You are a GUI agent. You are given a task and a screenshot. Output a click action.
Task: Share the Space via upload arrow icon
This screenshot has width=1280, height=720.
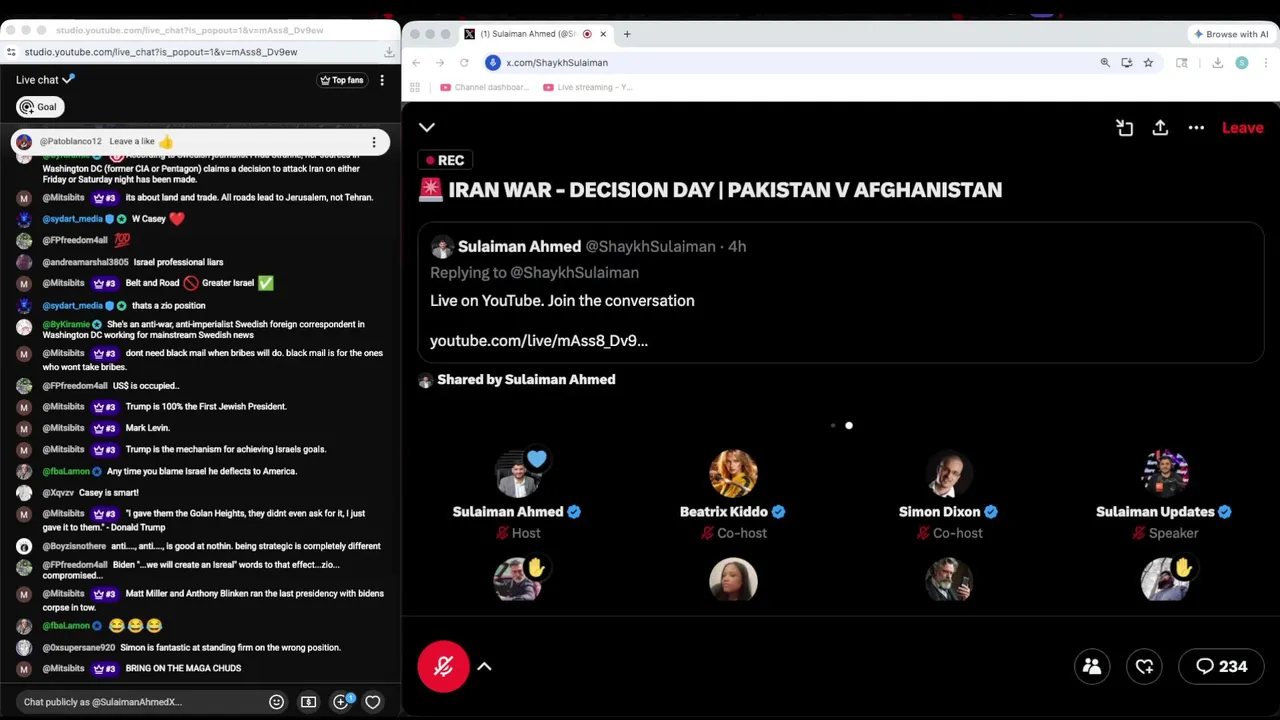[x=1160, y=127]
